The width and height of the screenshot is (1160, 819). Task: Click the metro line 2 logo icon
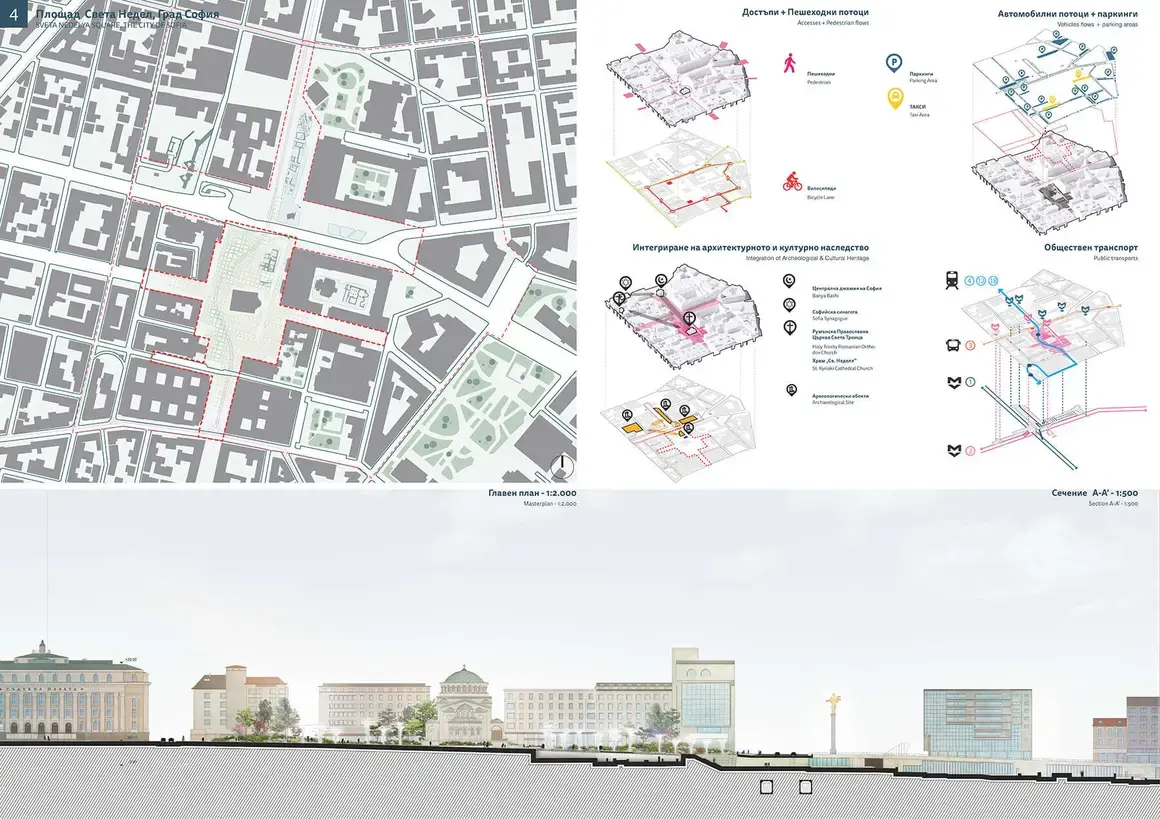click(953, 451)
